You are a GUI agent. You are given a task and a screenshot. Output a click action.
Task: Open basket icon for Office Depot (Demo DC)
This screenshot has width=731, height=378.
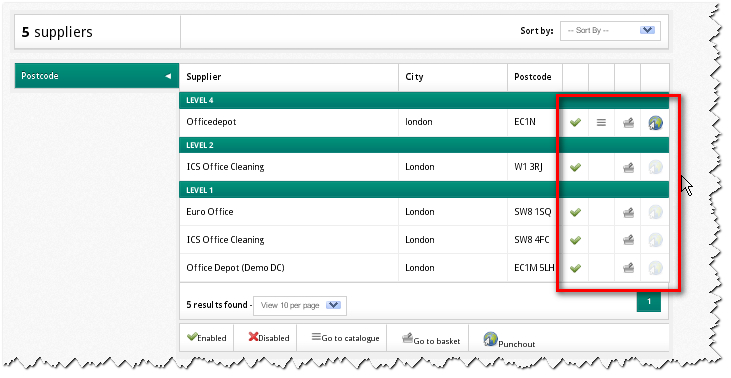point(628,268)
